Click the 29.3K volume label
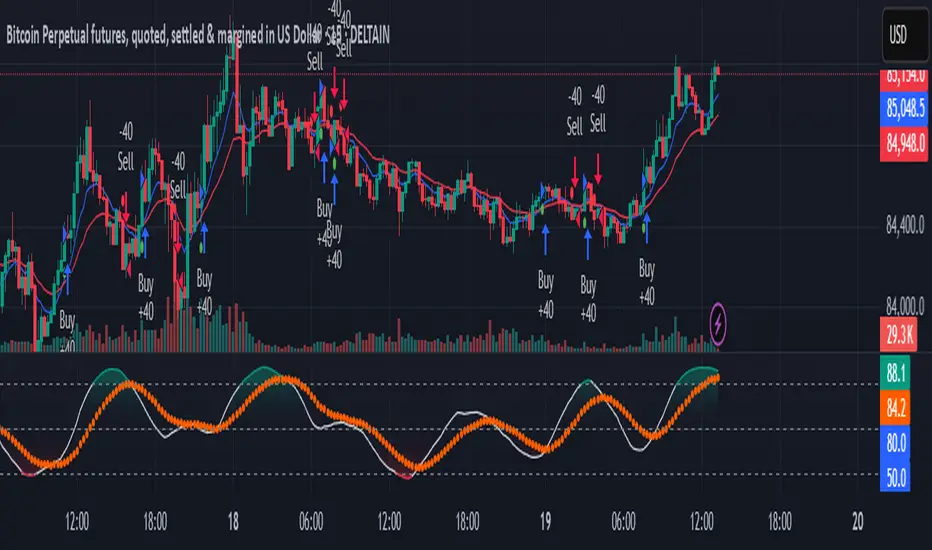The height and width of the screenshot is (550, 932). coord(899,335)
